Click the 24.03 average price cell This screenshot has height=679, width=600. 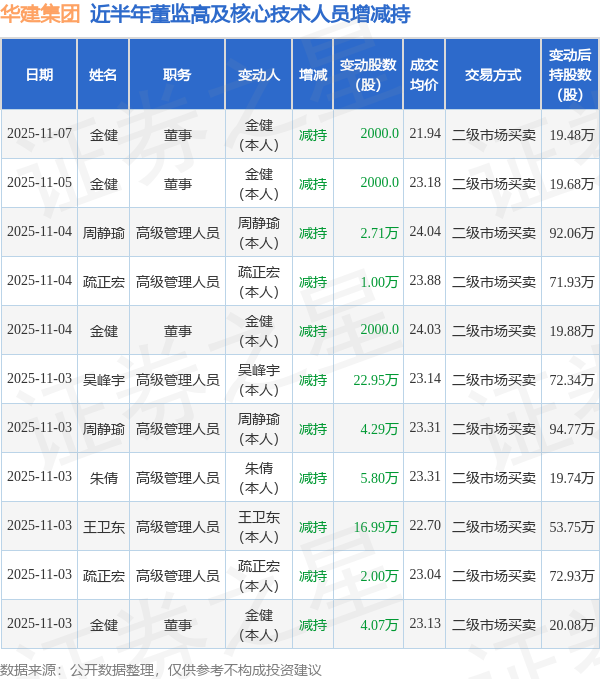pyautogui.click(x=425, y=329)
